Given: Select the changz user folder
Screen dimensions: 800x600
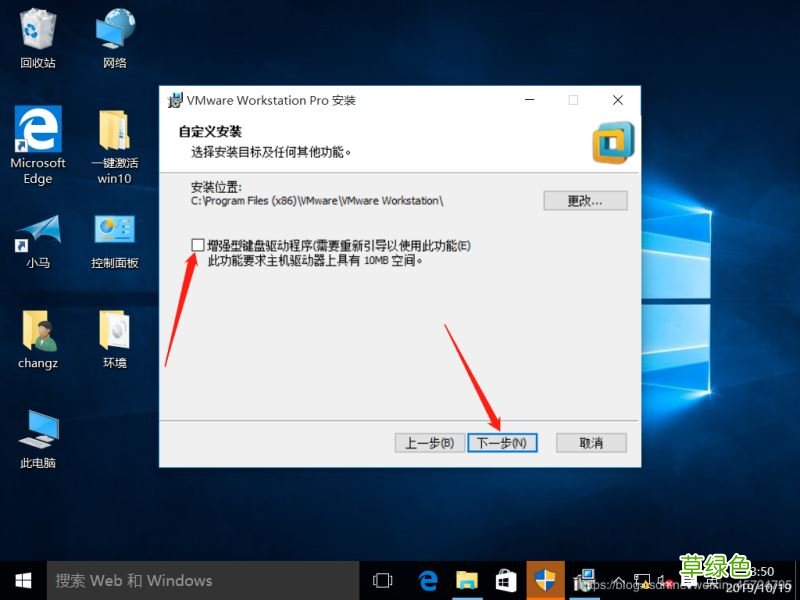Looking at the screenshot, I should [x=38, y=339].
